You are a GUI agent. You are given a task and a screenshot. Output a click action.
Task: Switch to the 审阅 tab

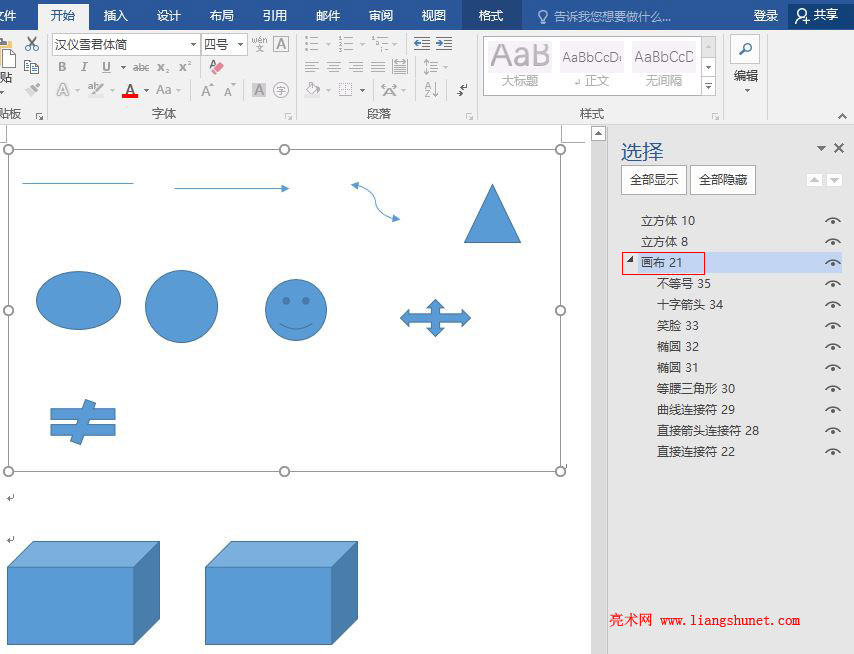click(x=381, y=15)
